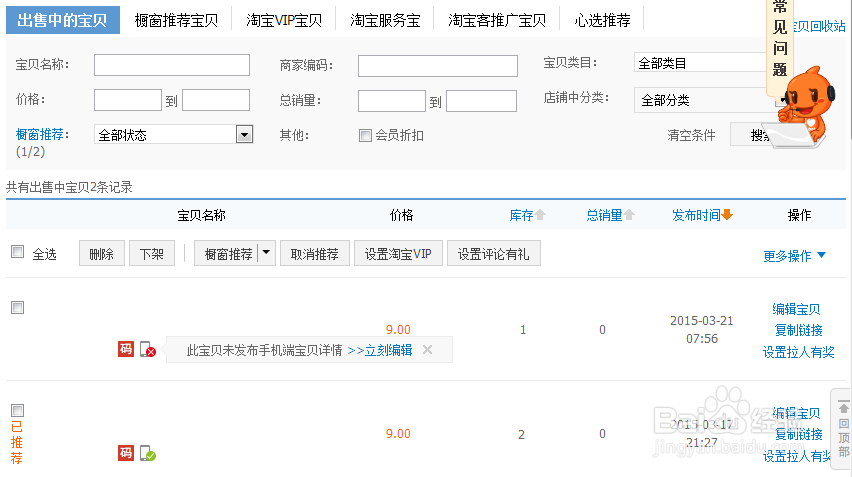
Task: Focus the minimum 价格 input field
Action: click(x=128, y=100)
